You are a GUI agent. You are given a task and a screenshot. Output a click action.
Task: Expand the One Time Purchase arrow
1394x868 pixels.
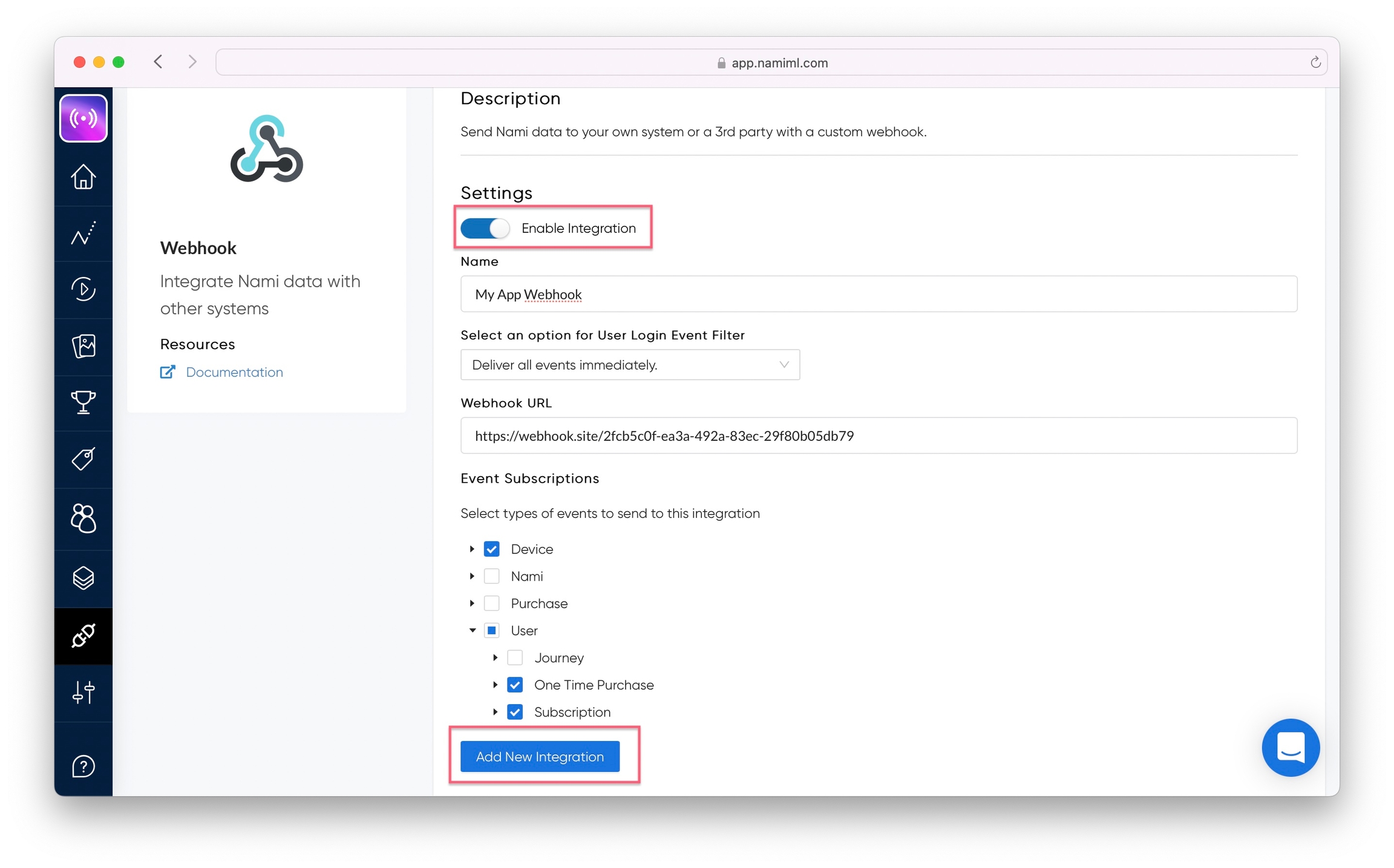[x=495, y=685]
